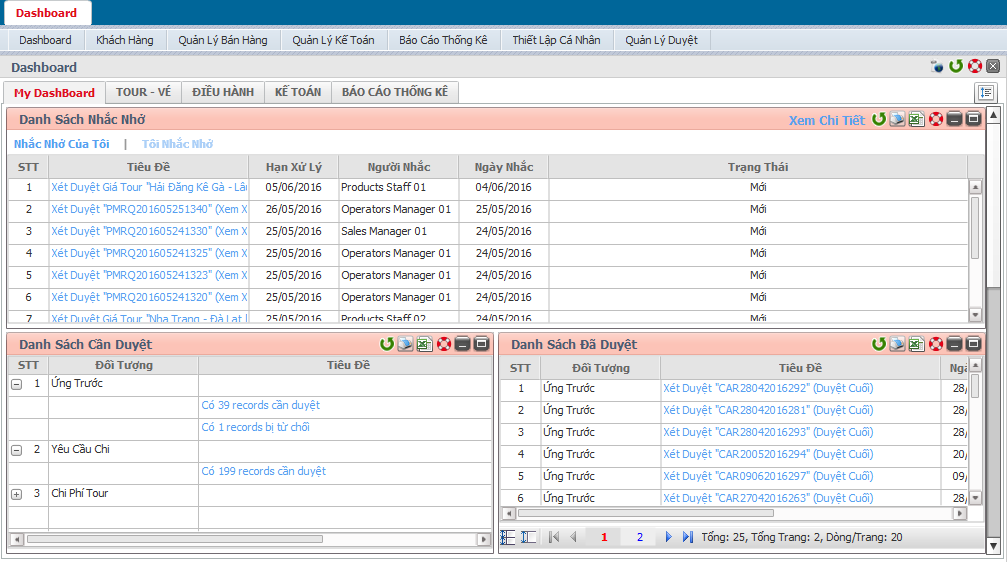Click help lifebuoy in Danh Sách Đã Duyệt
This screenshot has width=1007, height=562.
point(936,344)
